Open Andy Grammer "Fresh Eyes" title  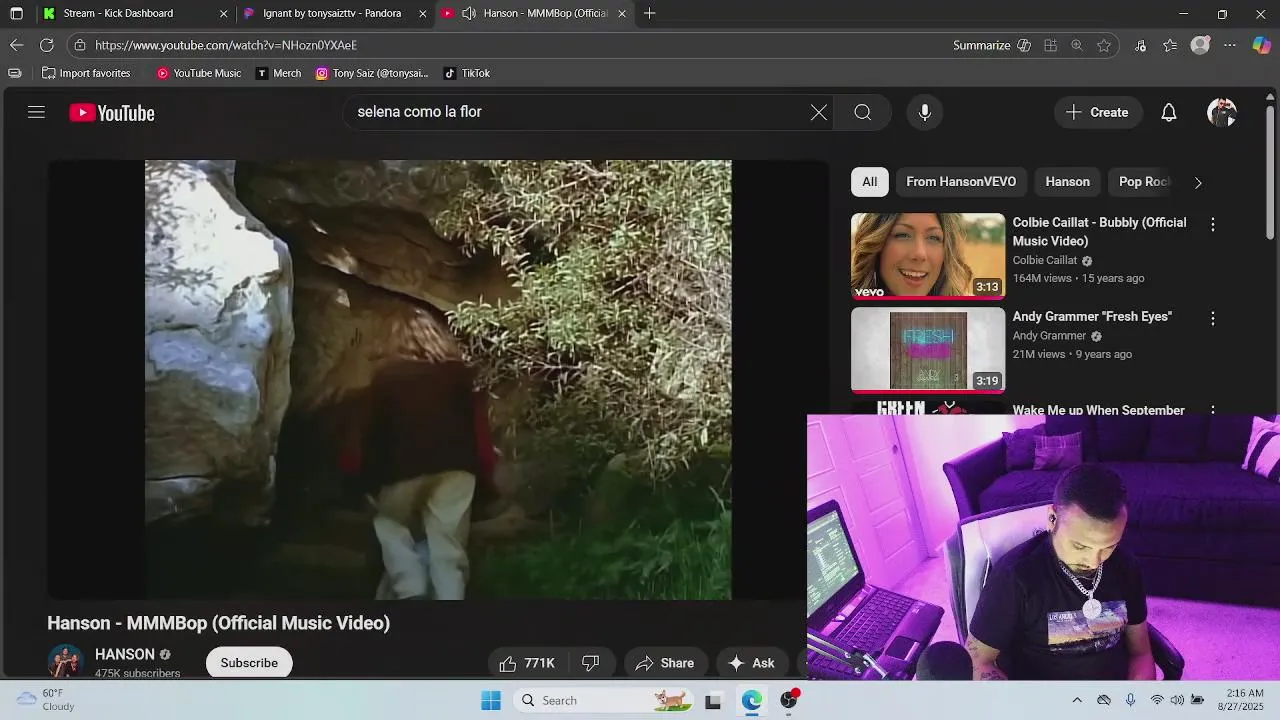tap(1092, 316)
